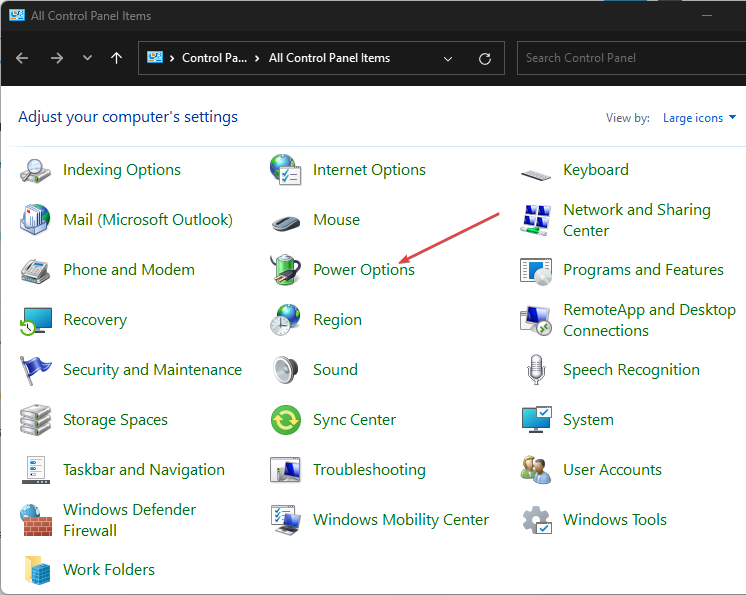
Task: Click the Control Panel breadcrumb segment
Action: tap(214, 58)
